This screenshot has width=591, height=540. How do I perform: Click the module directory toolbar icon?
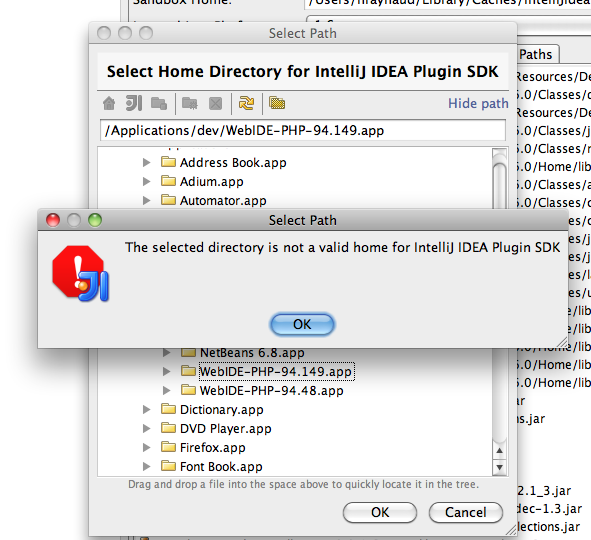click(x=159, y=103)
